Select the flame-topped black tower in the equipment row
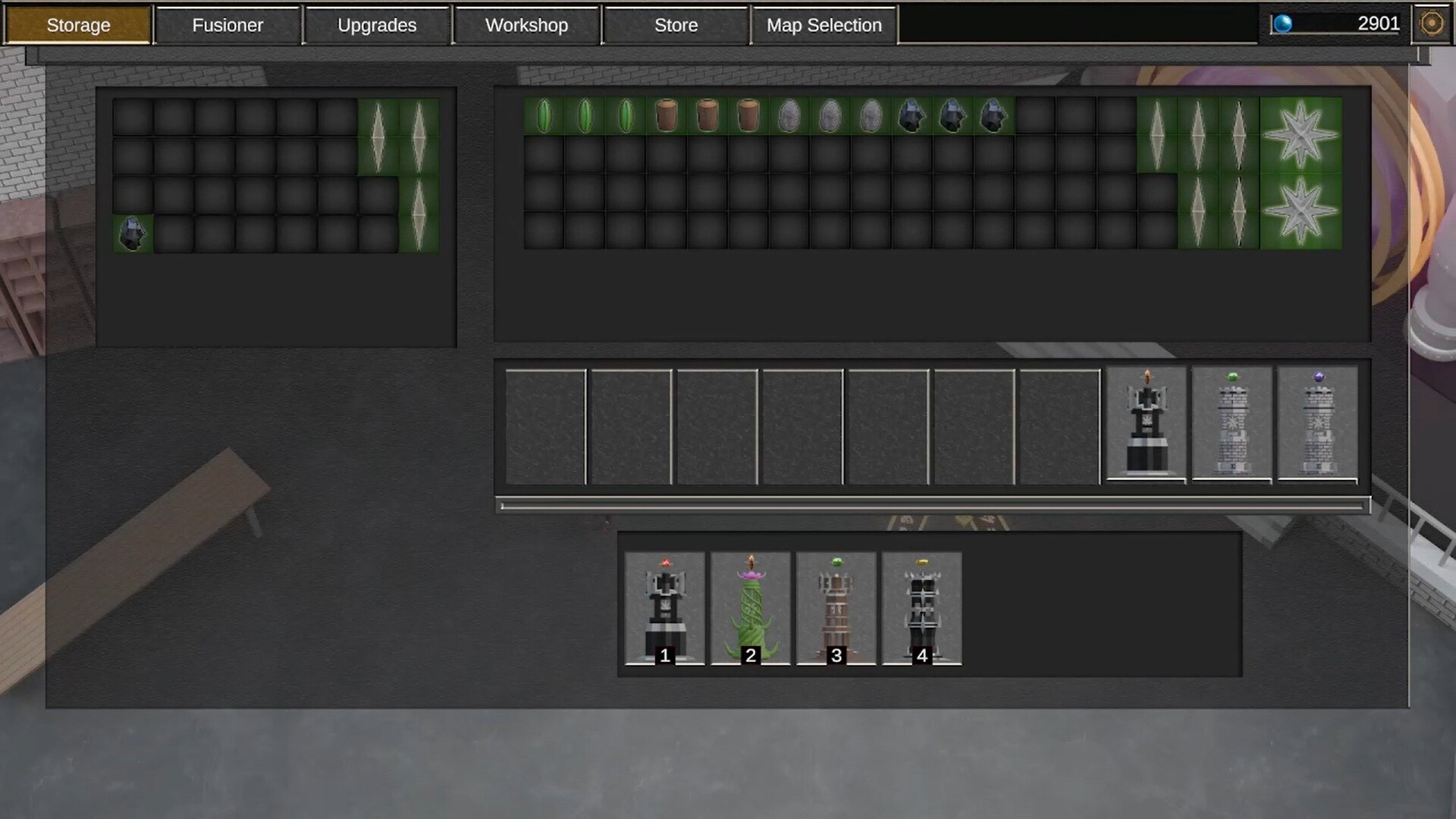 (x=1145, y=425)
